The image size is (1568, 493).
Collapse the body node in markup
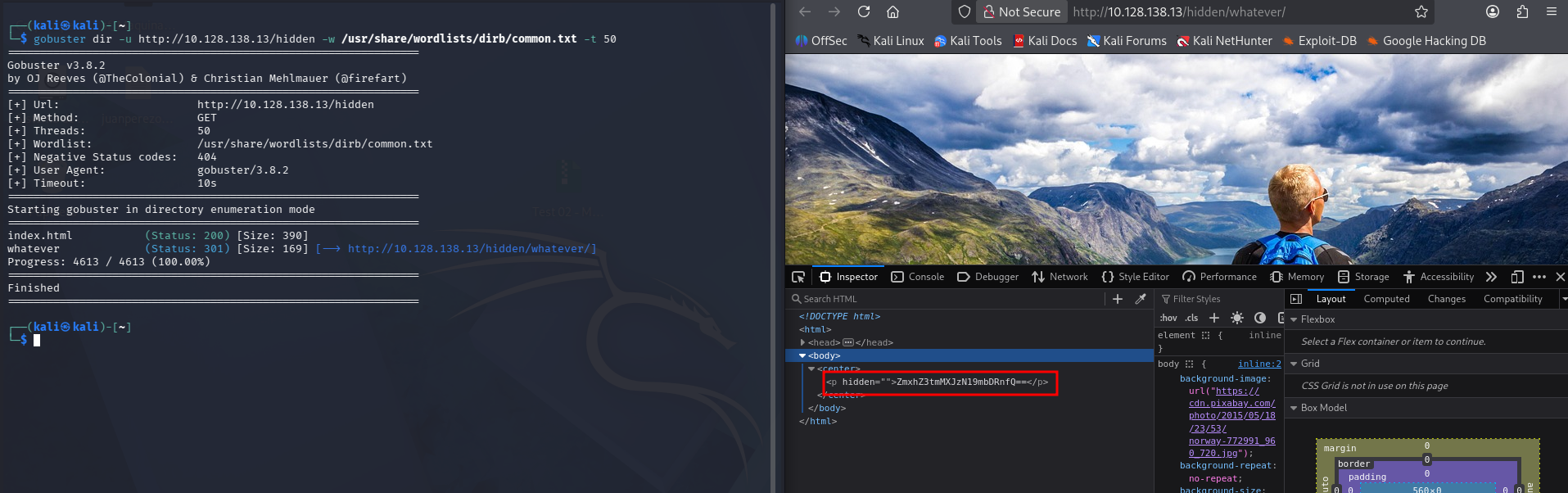(x=802, y=355)
